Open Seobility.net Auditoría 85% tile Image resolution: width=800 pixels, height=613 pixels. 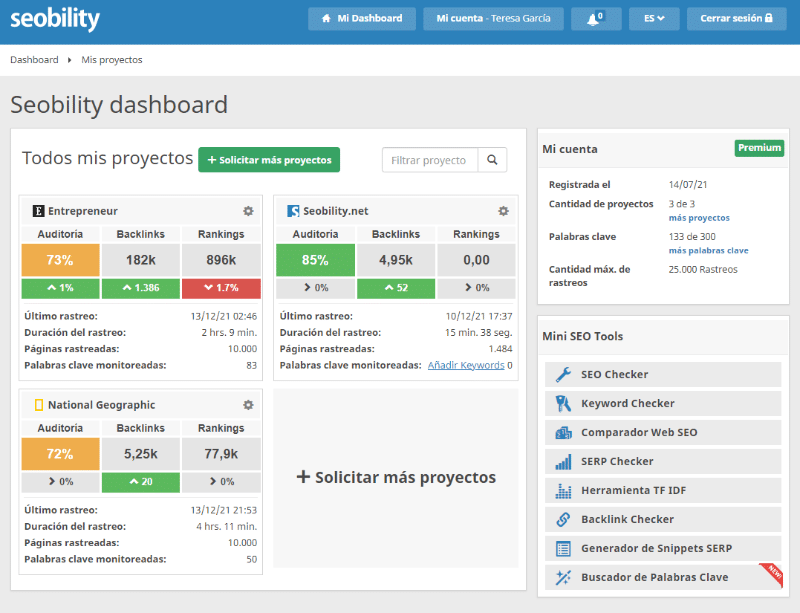tap(315, 260)
